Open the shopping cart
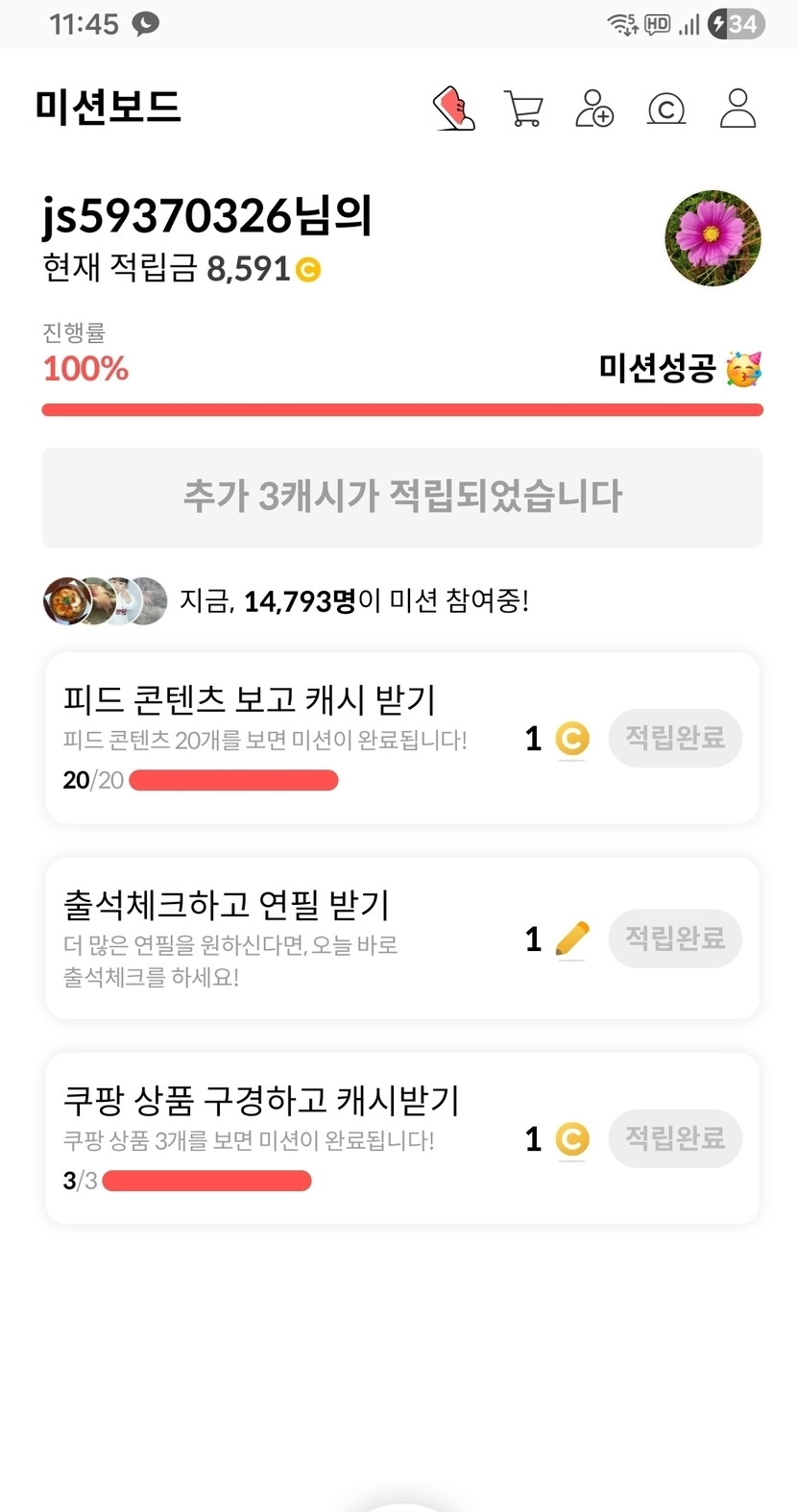The image size is (797, 1512). pyautogui.click(x=523, y=109)
